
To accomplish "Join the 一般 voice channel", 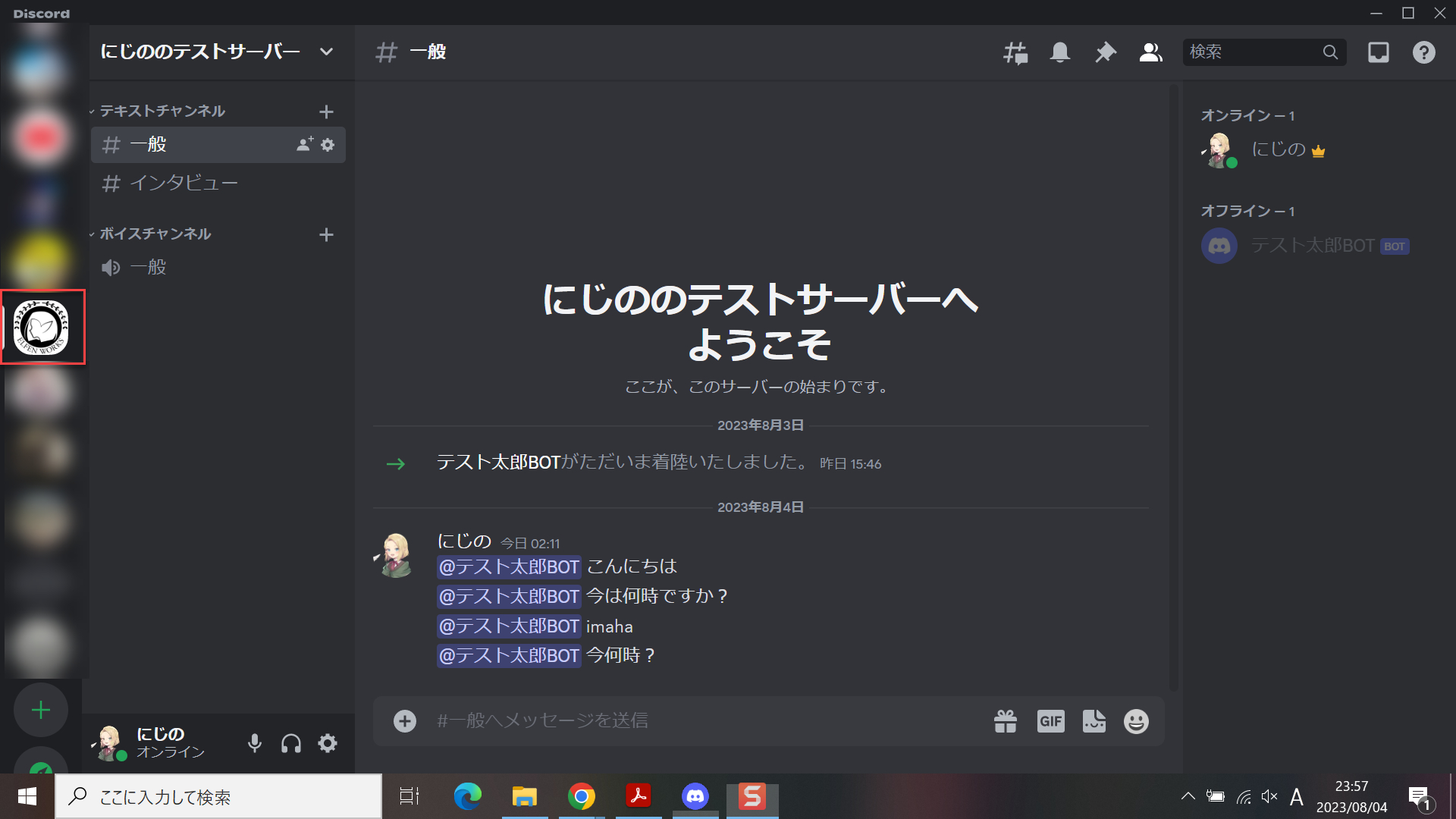I will (149, 267).
